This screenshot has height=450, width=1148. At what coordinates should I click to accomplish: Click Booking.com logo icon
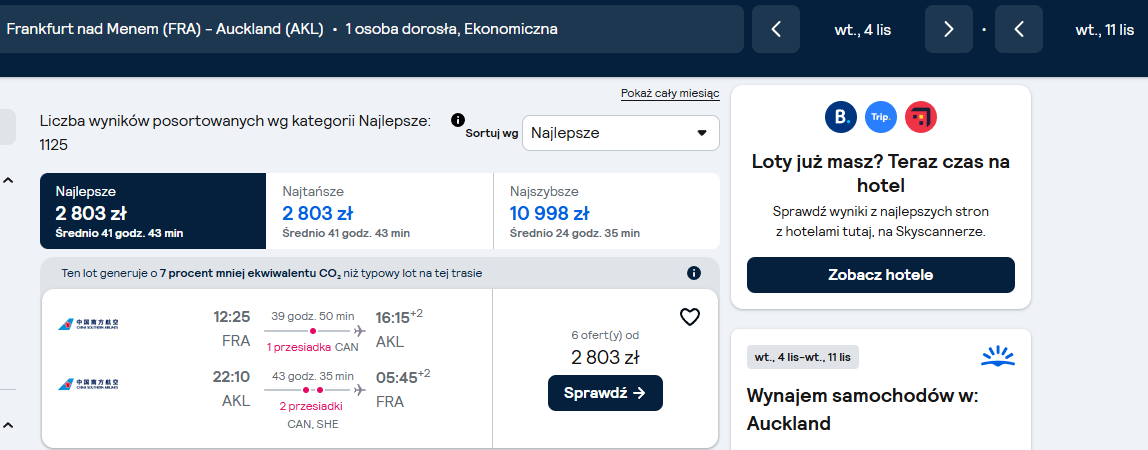pyautogui.click(x=840, y=117)
